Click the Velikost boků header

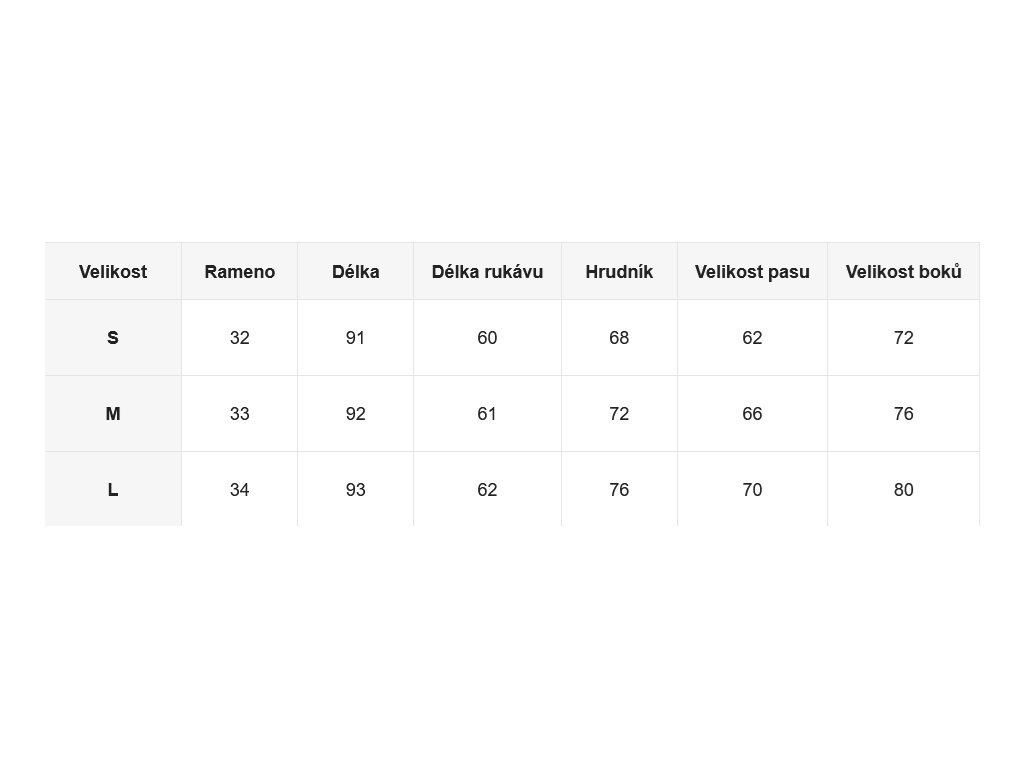pos(904,272)
